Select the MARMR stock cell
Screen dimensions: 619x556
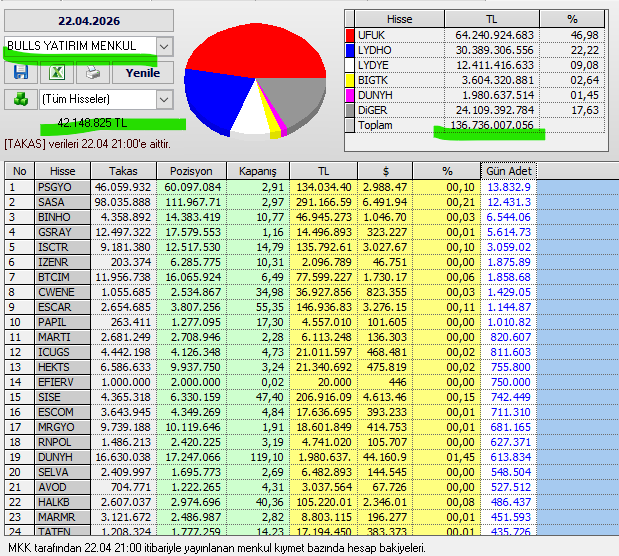tap(62, 517)
